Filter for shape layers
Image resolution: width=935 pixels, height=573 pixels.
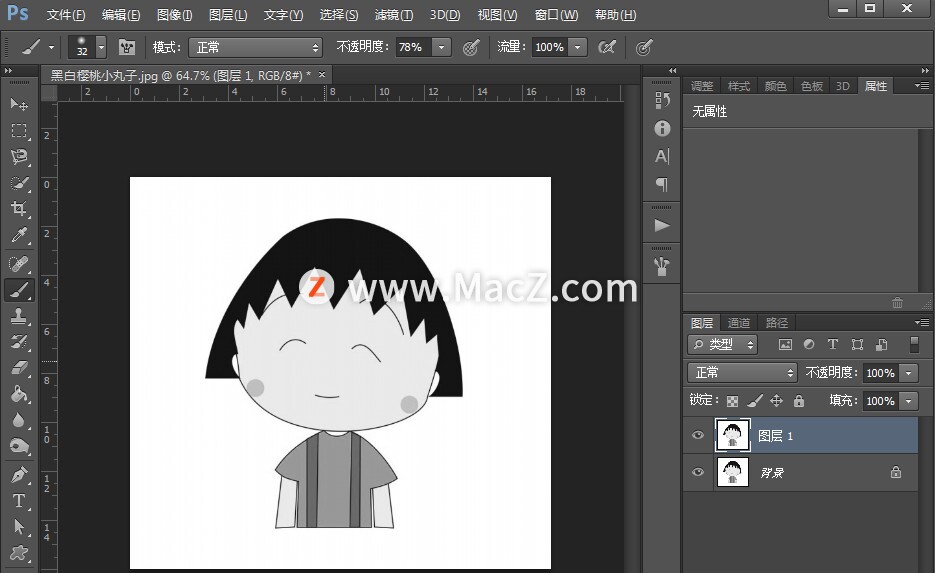[857, 344]
